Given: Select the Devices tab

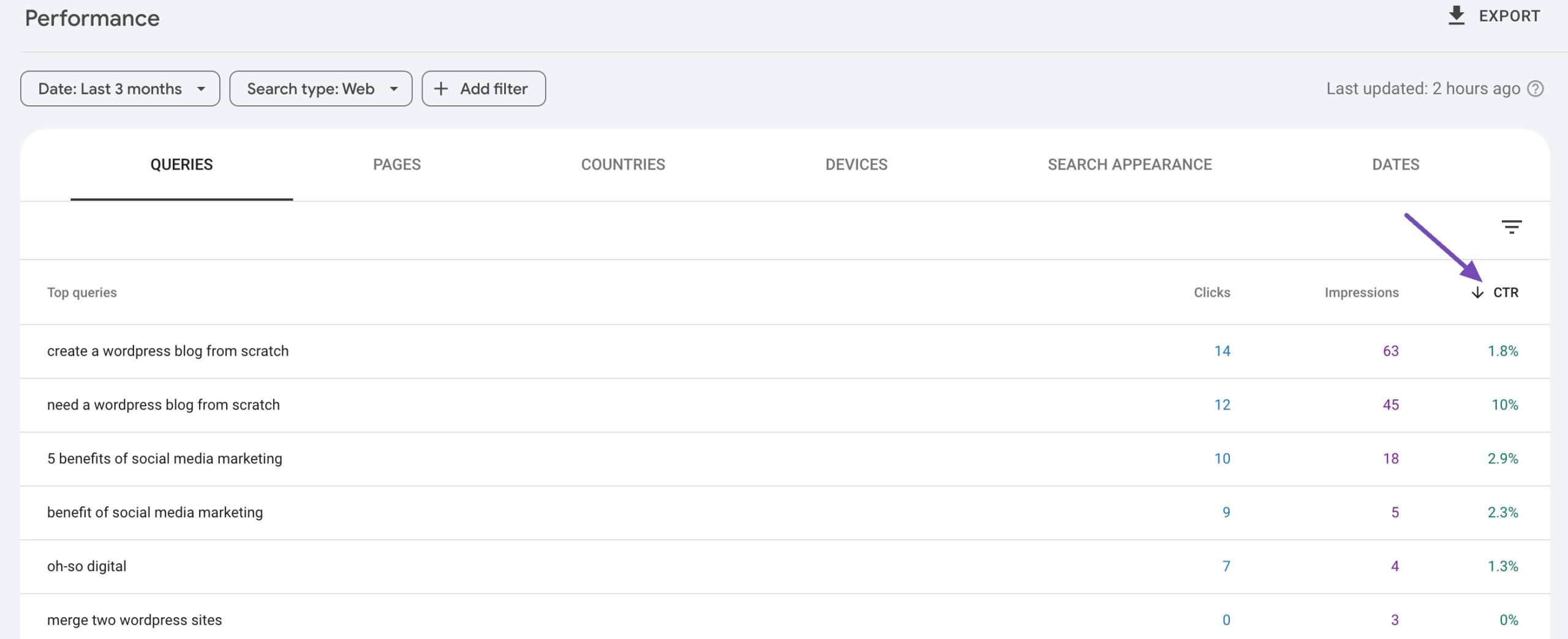Looking at the screenshot, I should 856,165.
